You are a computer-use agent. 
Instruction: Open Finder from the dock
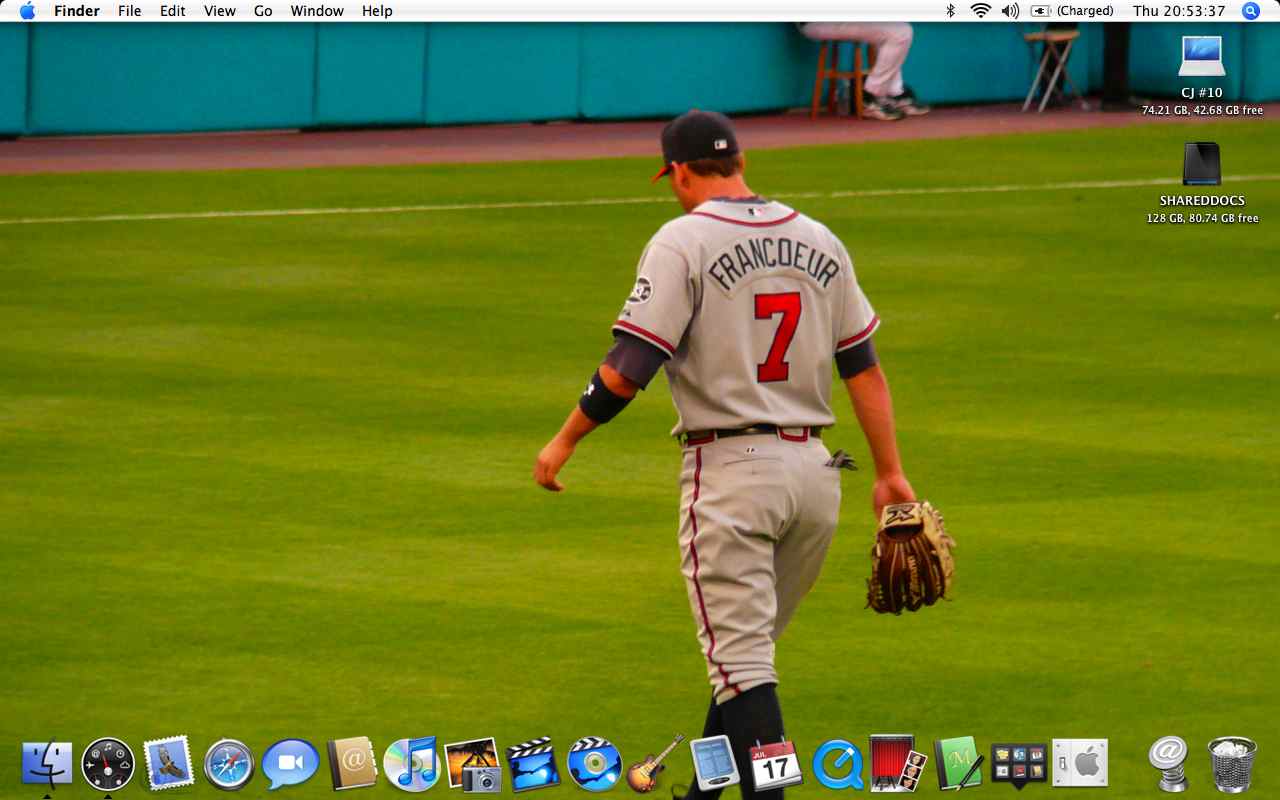(47, 764)
